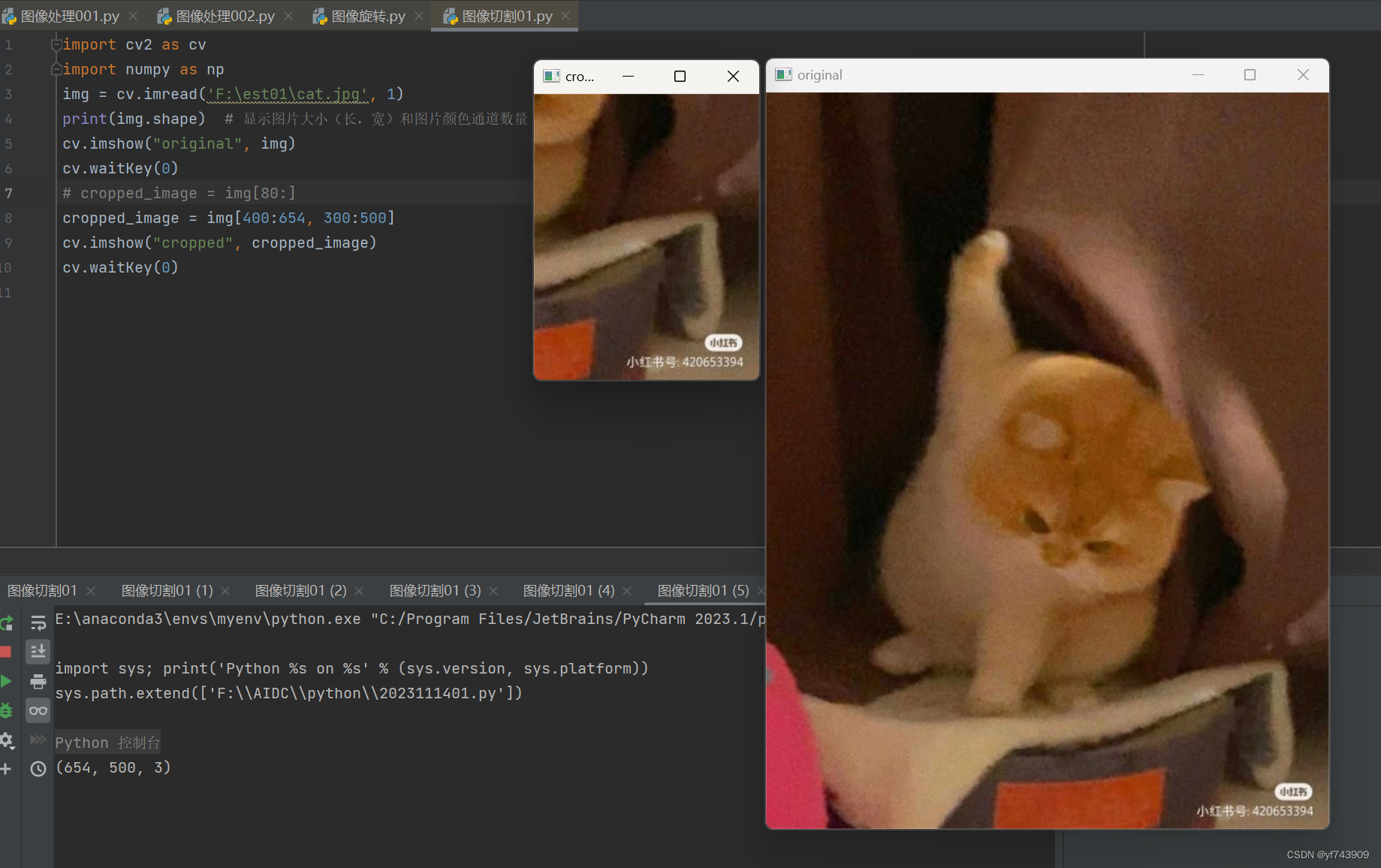
Task: Print console output using printer icon
Action: 38,681
